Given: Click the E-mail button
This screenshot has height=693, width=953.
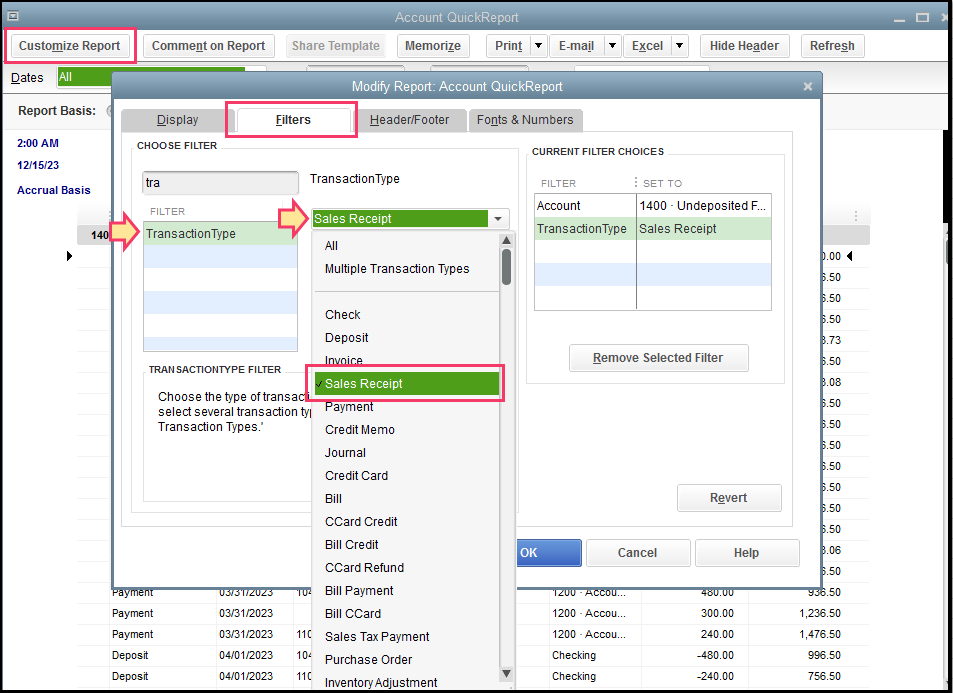Looking at the screenshot, I should tap(577, 46).
